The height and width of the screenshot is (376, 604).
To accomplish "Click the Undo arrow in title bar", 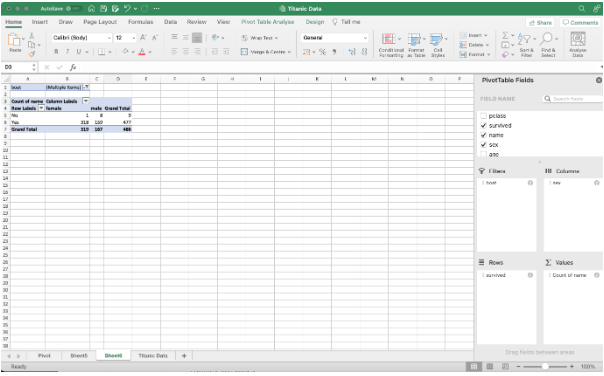I will tap(128, 8).
